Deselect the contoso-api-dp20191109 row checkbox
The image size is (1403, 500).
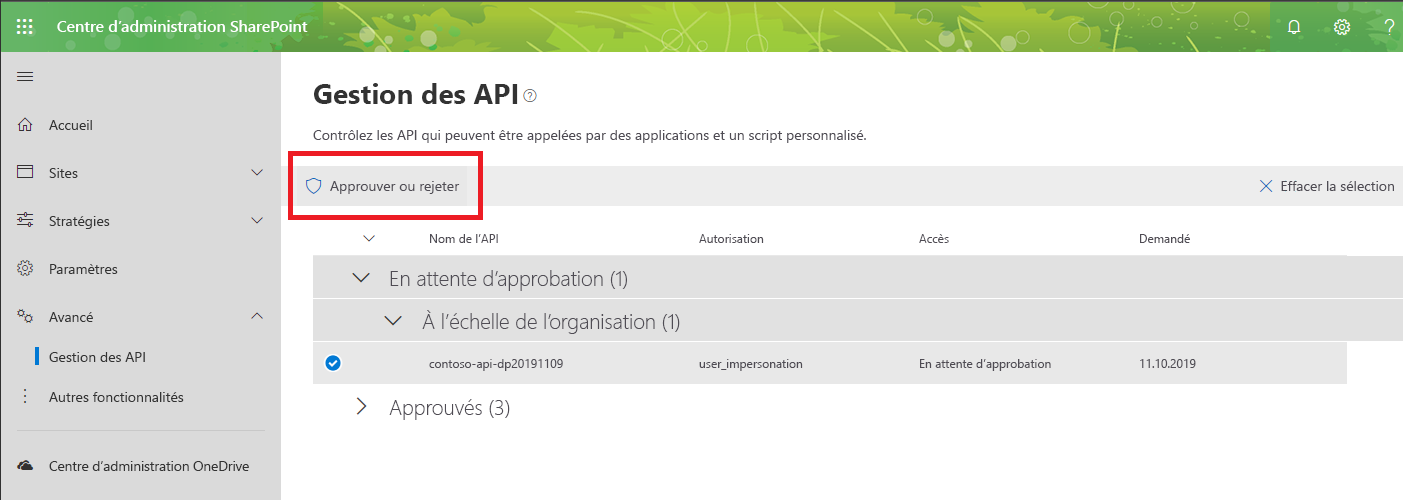tap(333, 364)
